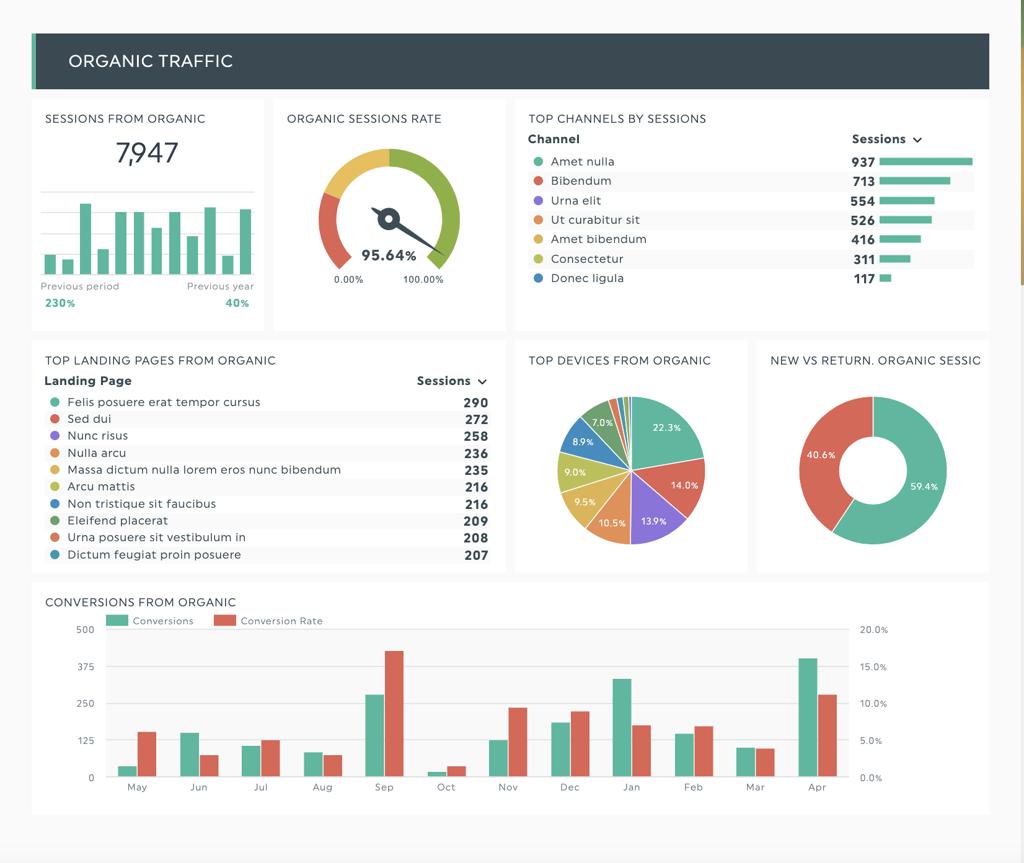Image resolution: width=1024 pixels, height=863 pixels.
Task: Toggle the Conversions legend item
Action: pyautogui.click(x=150, y=621)
